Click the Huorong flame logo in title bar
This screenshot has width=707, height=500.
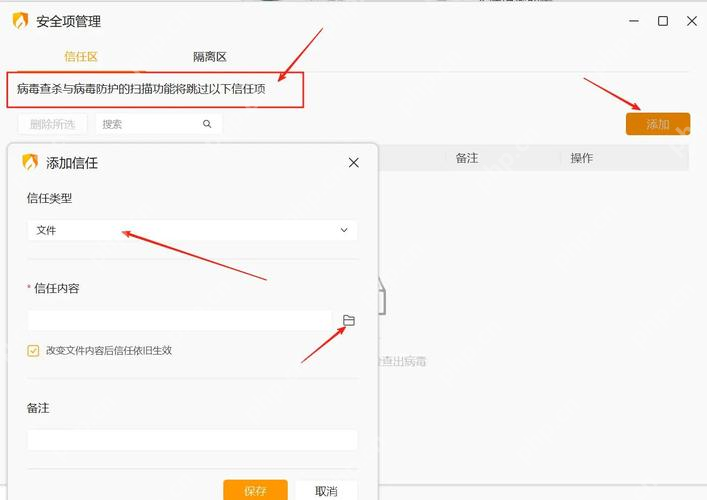tap(20, 21)
